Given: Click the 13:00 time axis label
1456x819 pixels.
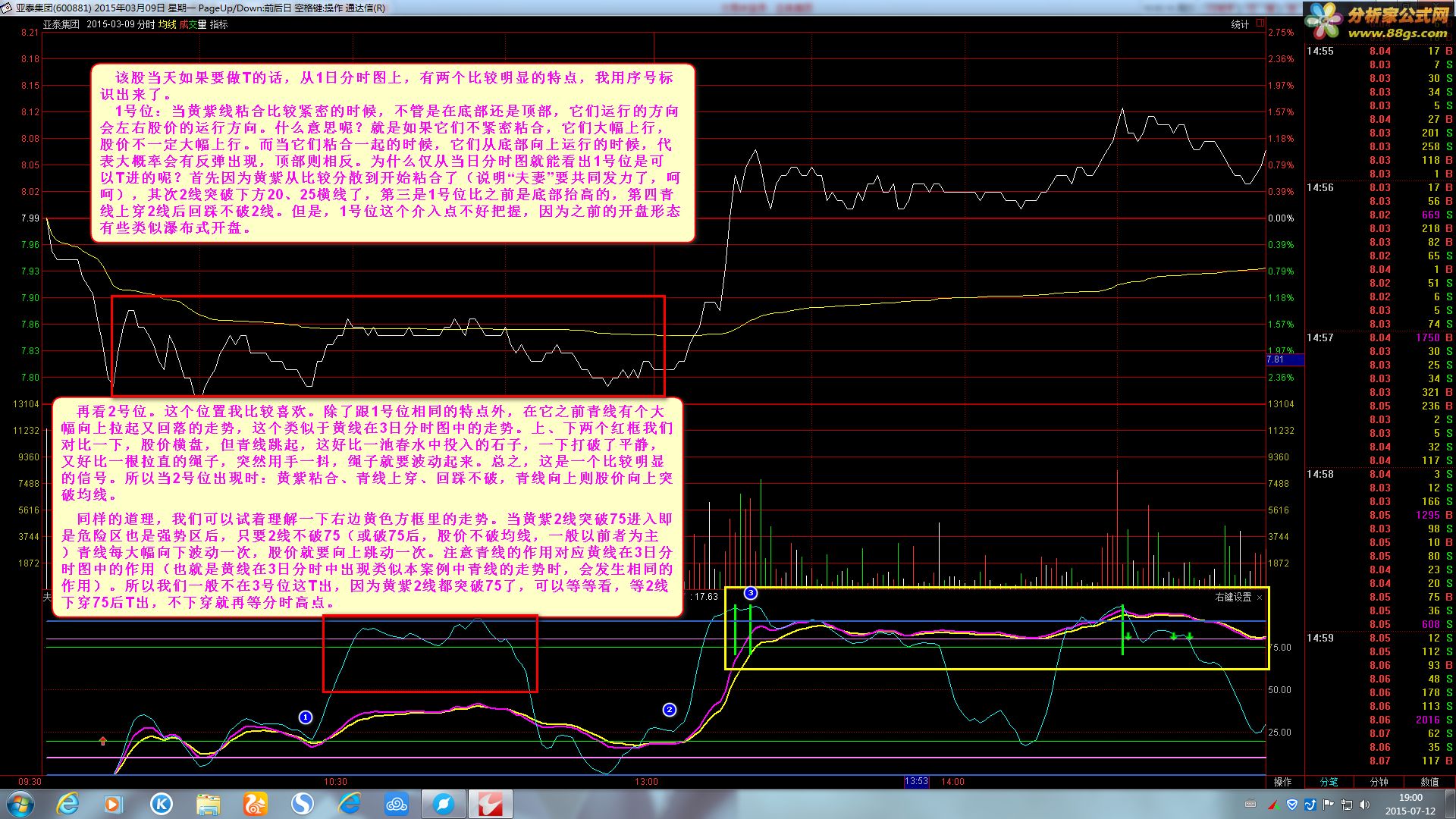Looking at the screenshot, I should coord(646,782).
